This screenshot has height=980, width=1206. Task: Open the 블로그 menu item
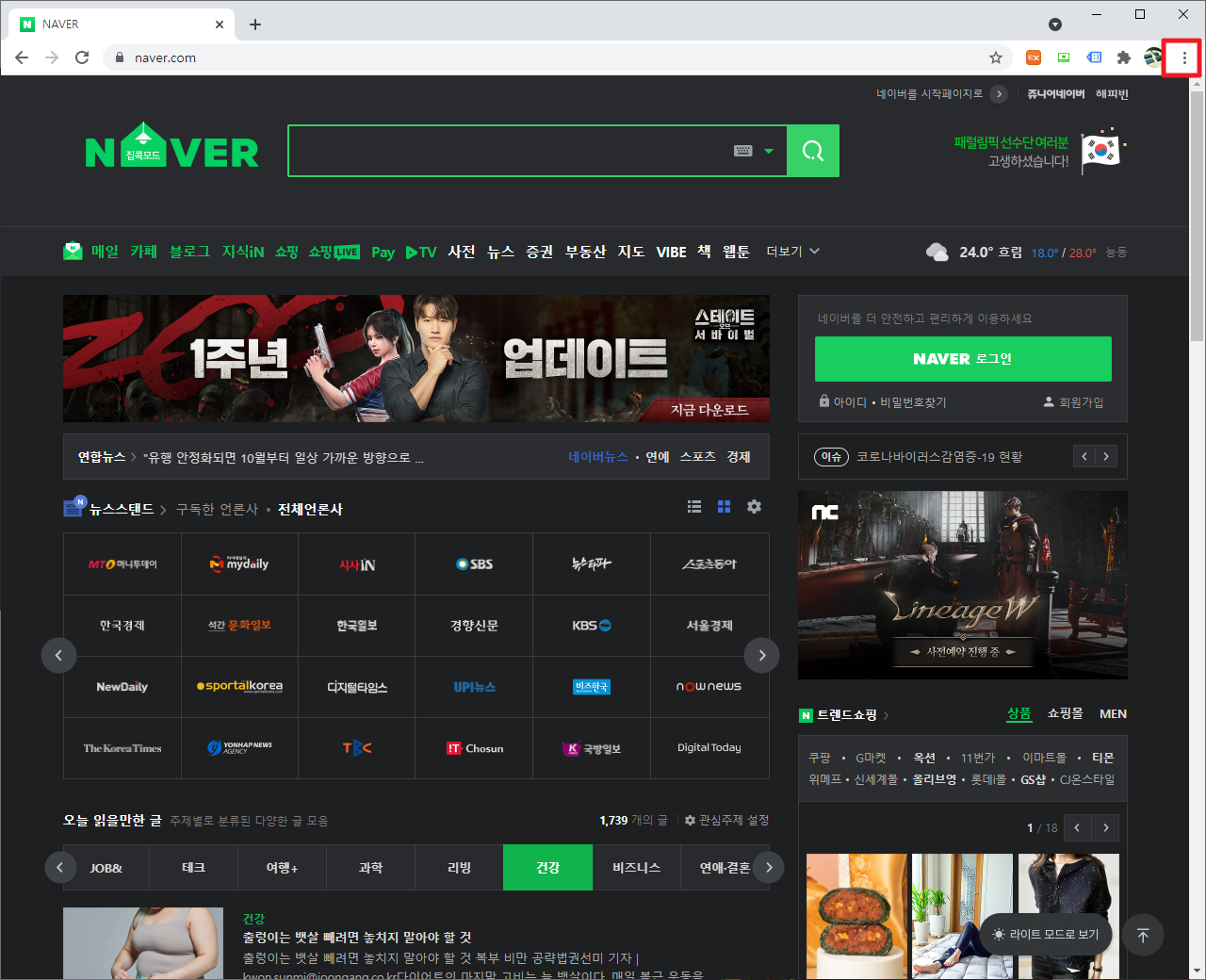189,252
